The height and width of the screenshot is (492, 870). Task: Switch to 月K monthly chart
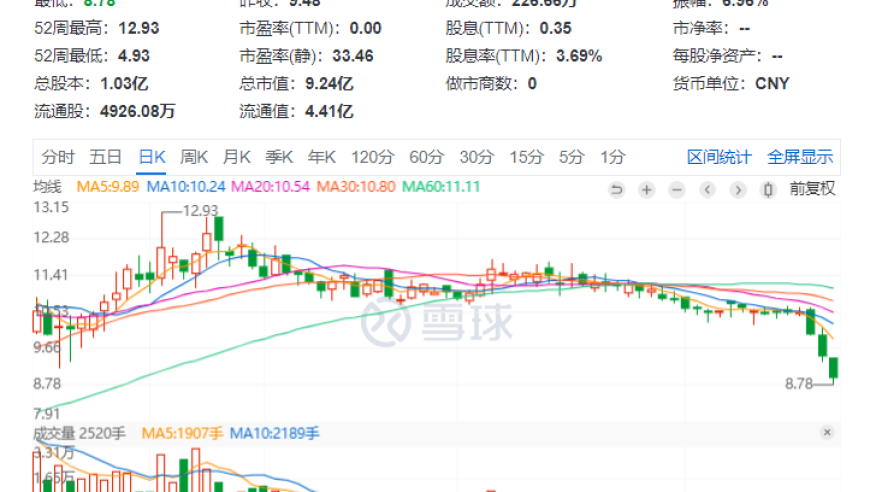coord(237,157)
